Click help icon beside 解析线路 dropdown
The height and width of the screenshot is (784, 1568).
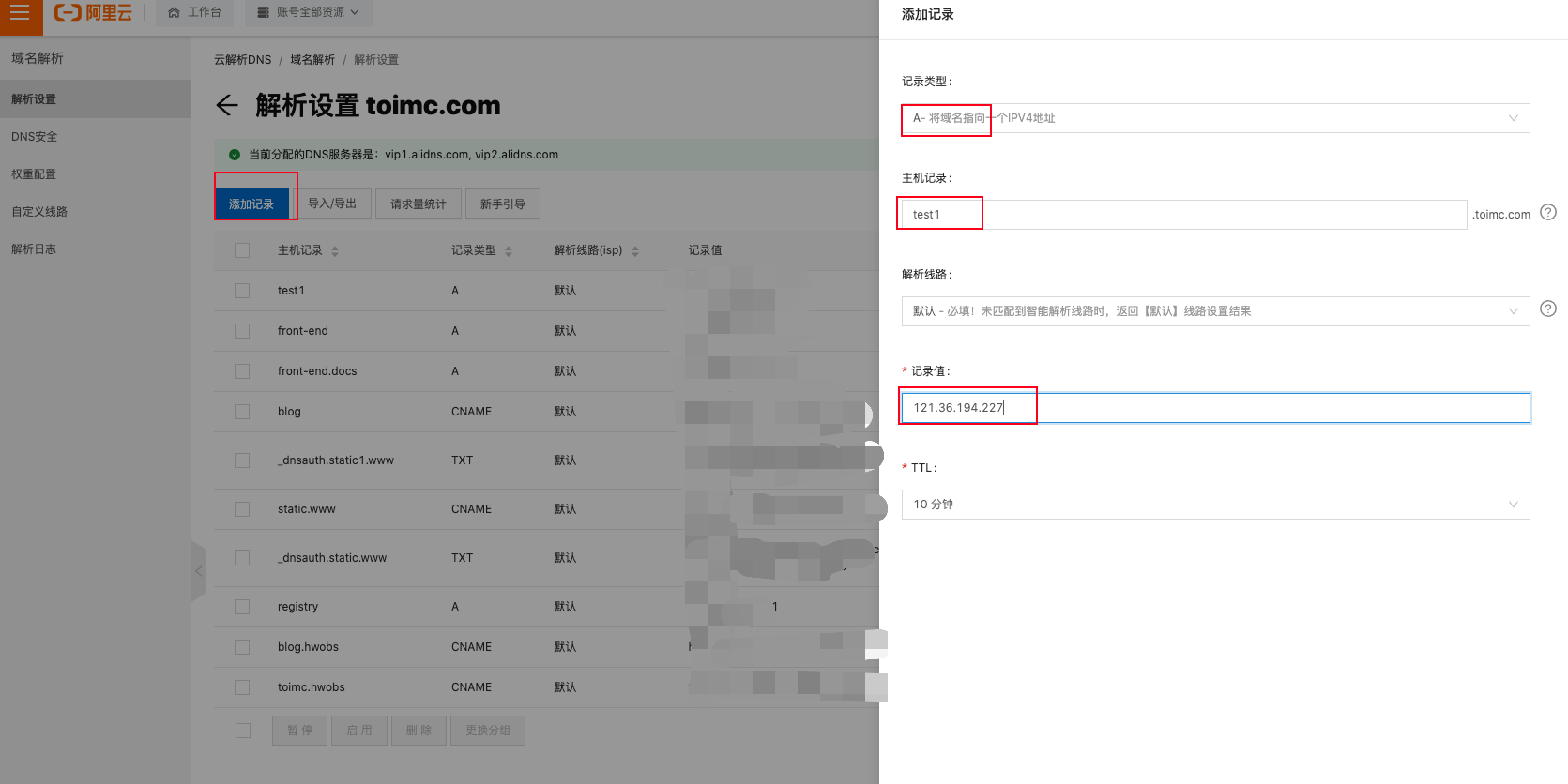point(1548,309)
